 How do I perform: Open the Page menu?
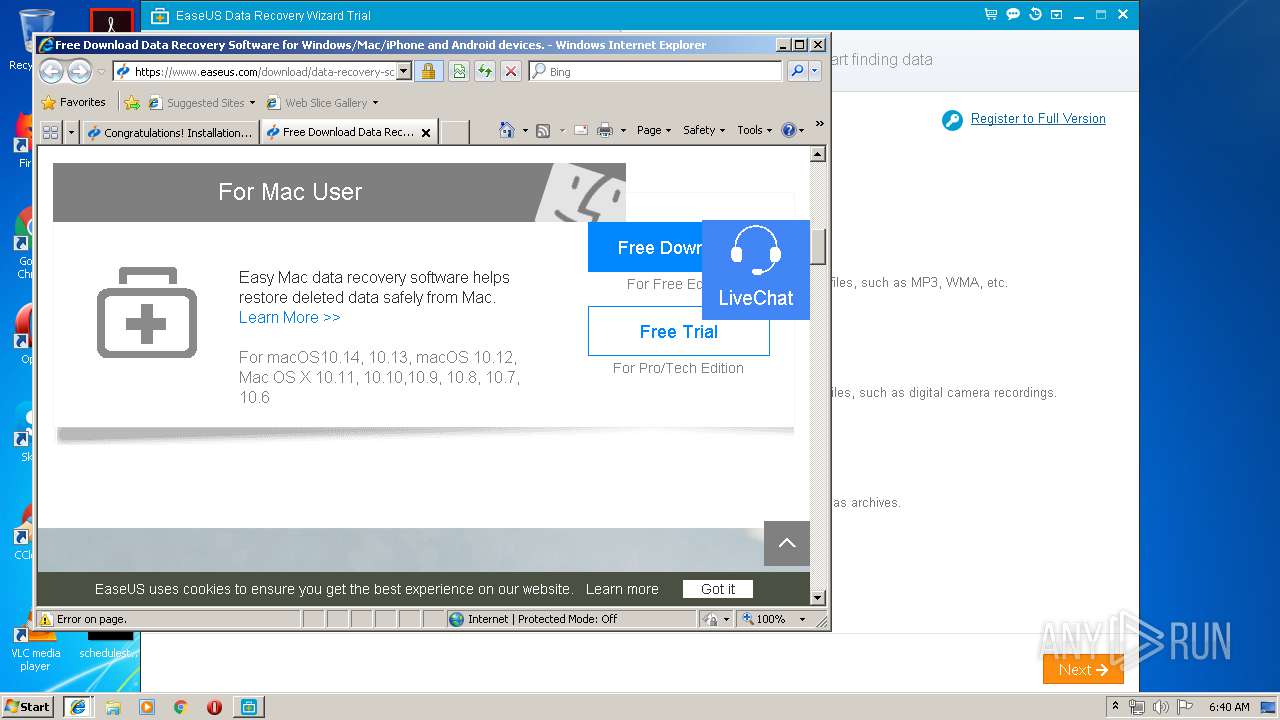coord(654,130)
